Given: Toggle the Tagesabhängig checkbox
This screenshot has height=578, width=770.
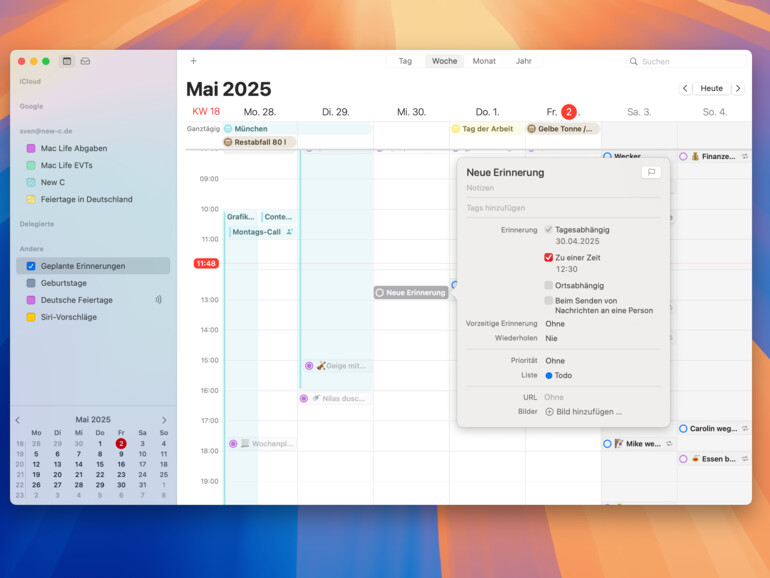Looking at the screenshot, I should pos(549,229).
